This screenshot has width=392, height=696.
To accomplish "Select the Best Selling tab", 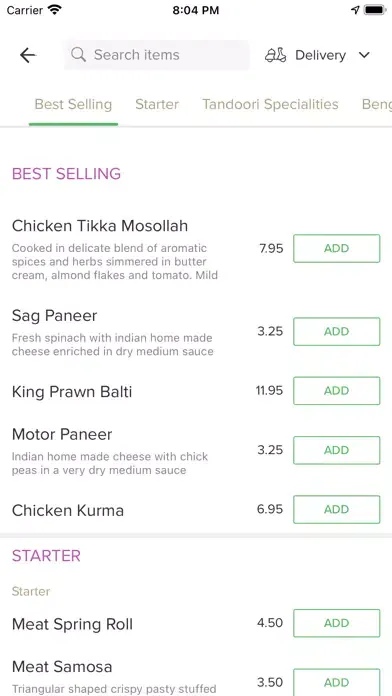I will tap(73, 104).
